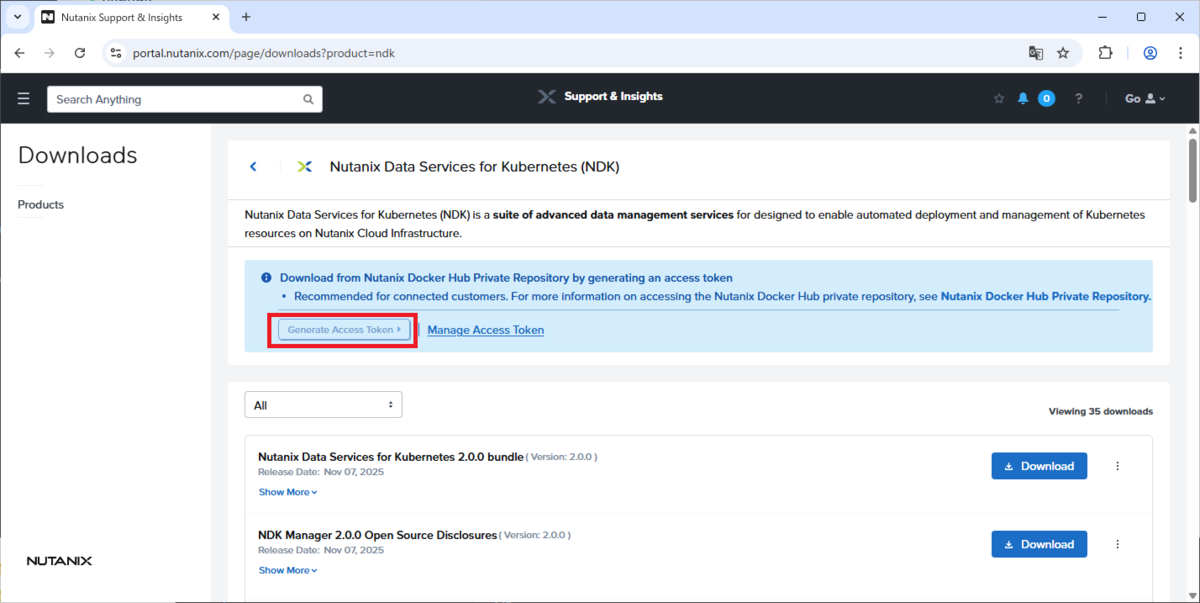Image resolution: width=1200 pixels, height=603 pixels.
Task: Click the translate page icon
Action: point(1036,53)
